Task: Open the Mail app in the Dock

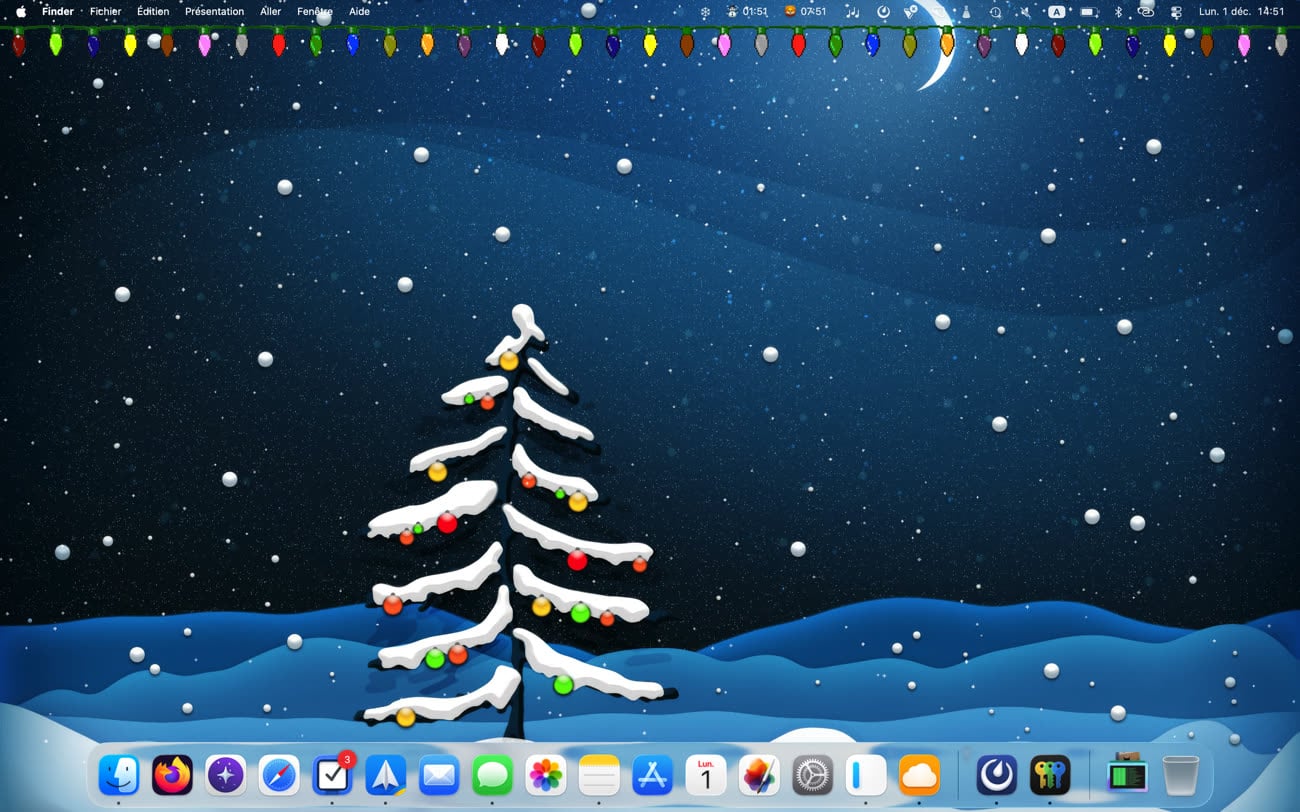Action: click(x=439, y=775)
